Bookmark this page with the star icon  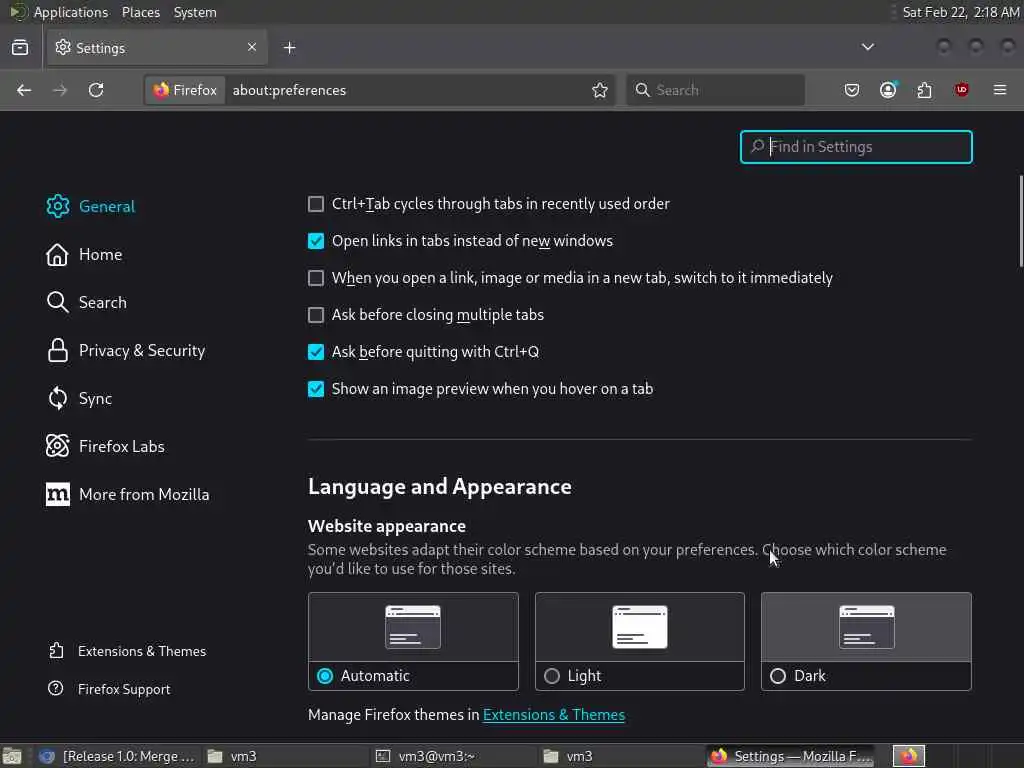coord(600,90)
